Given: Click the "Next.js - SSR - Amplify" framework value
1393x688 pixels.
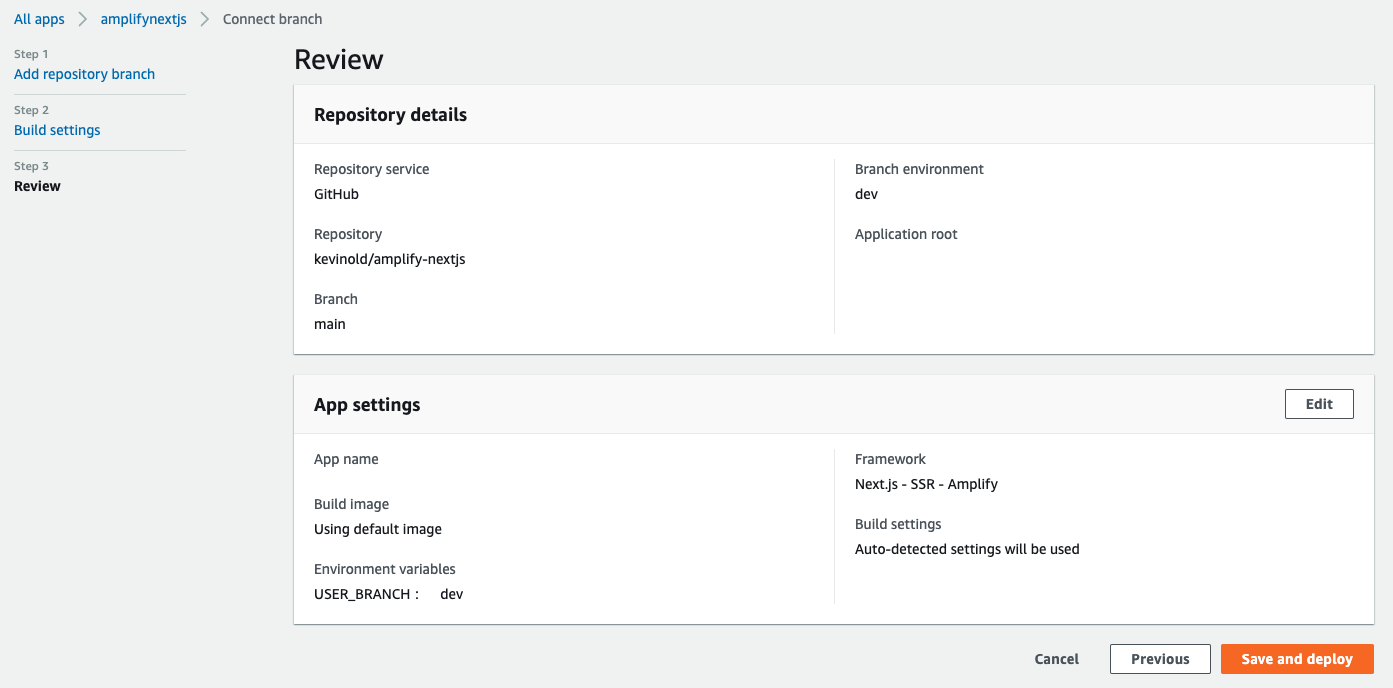Looking at the screenshot, I should 926,484.
